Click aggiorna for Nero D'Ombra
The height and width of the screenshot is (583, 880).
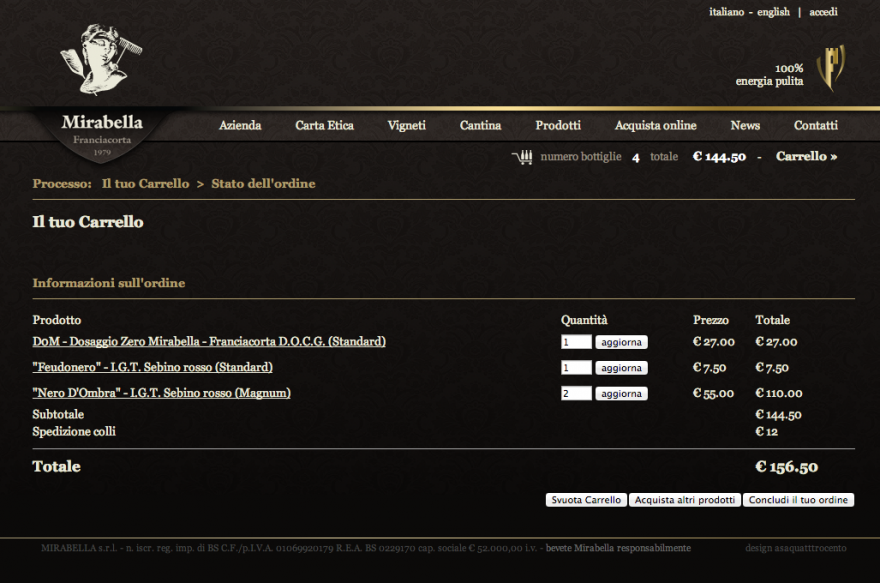click(621, 393)
